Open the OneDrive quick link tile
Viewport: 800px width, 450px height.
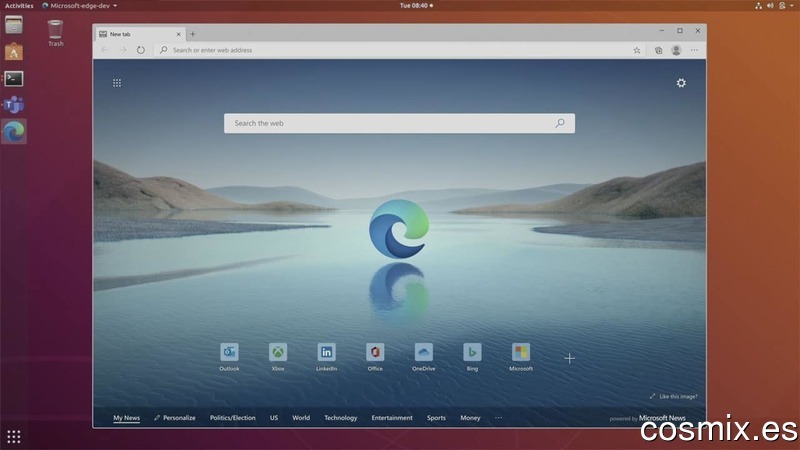click(423, 356)
